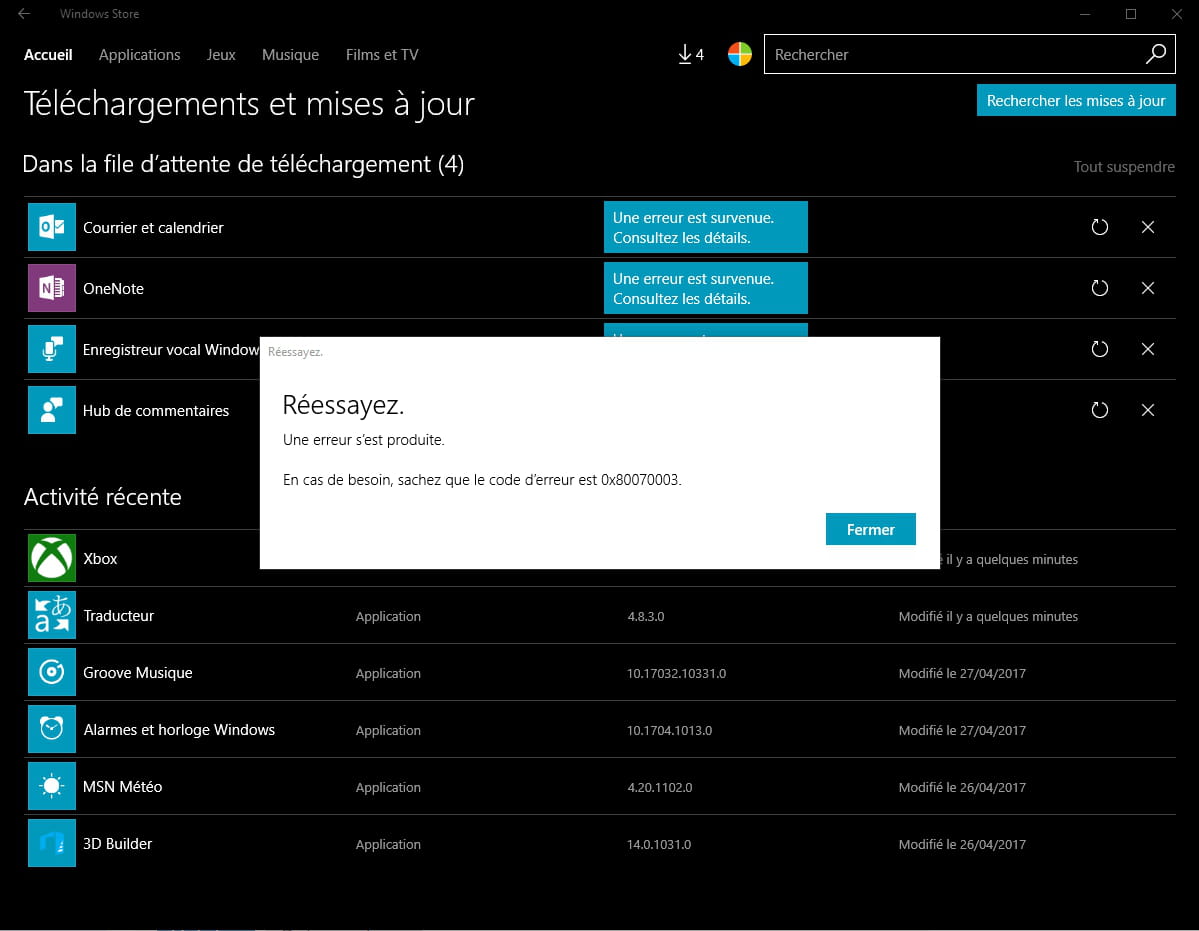Image resolution: width=1199 pixels, height=931 pixels.
Task: Minimize the Windows Store window
Action: coord(1085,14)
